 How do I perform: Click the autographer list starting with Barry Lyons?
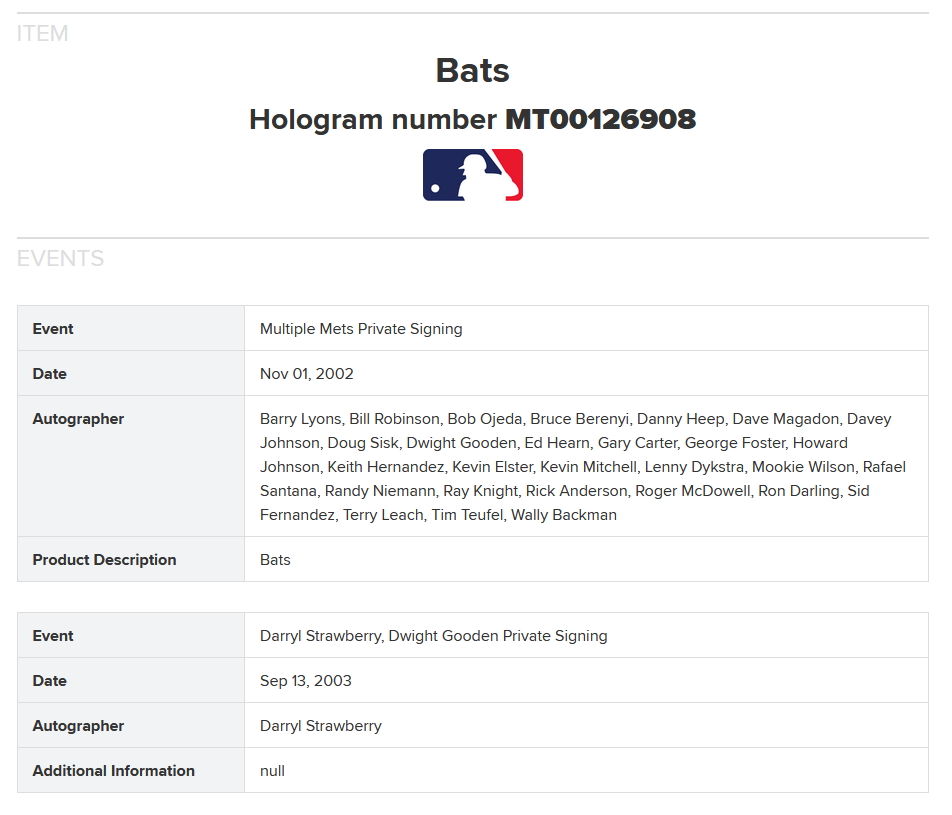click(583, 466)
